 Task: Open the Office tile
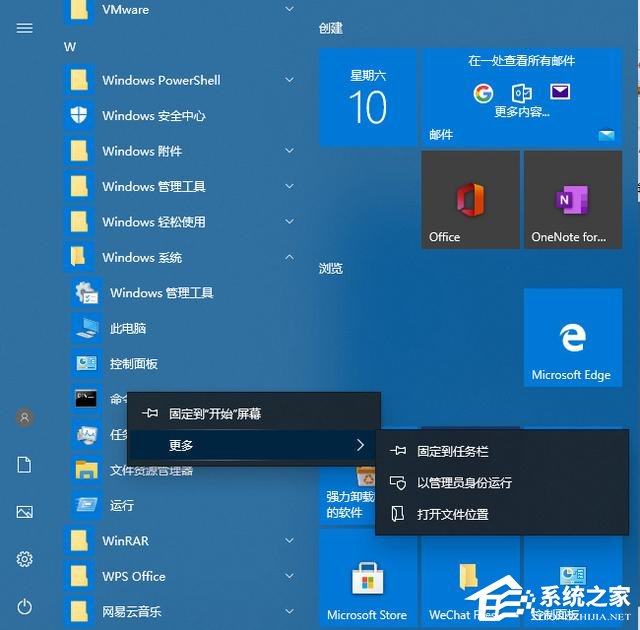click(470, 199)
